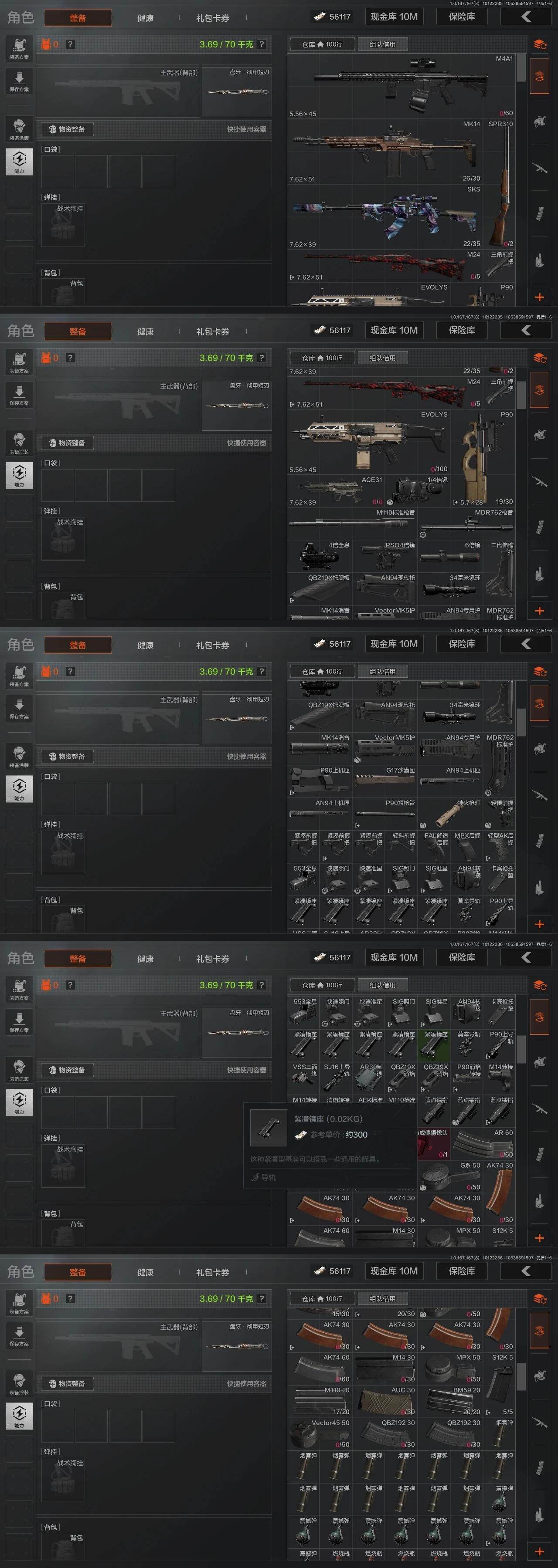558x1568 pixels.
Task: Select the BM59 20 magazine
Action: (x=450, y=1402)
